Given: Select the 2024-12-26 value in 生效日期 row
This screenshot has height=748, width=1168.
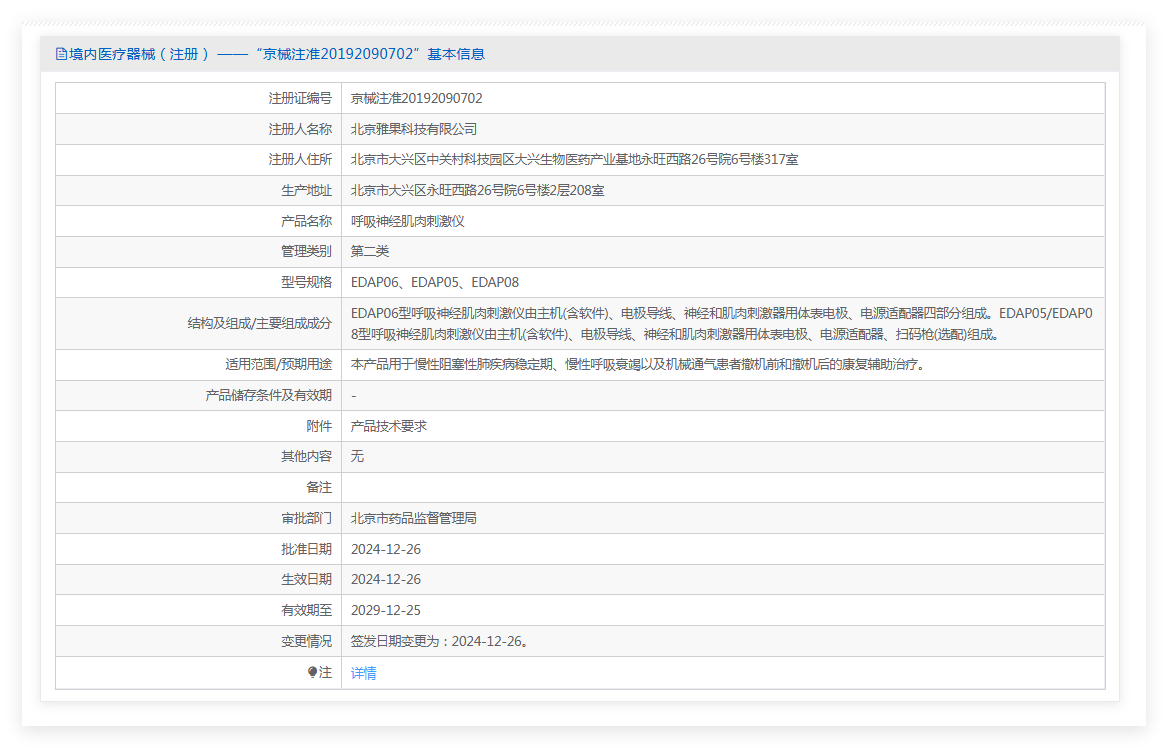Looking at the screenshot, I should (x=386, y=579).
